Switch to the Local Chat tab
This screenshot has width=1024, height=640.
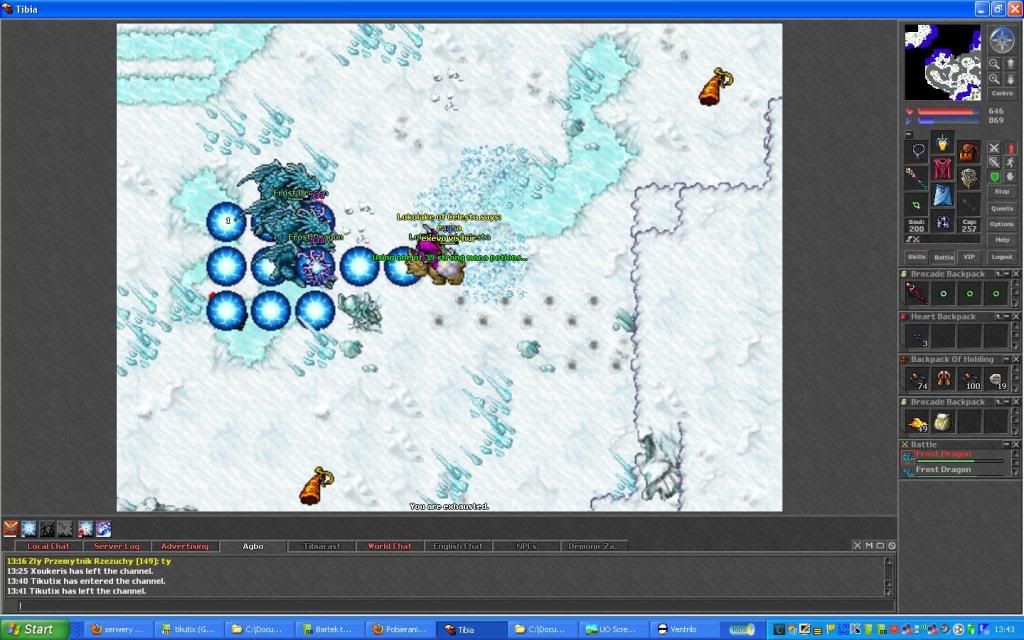click(x=48, y=546)
